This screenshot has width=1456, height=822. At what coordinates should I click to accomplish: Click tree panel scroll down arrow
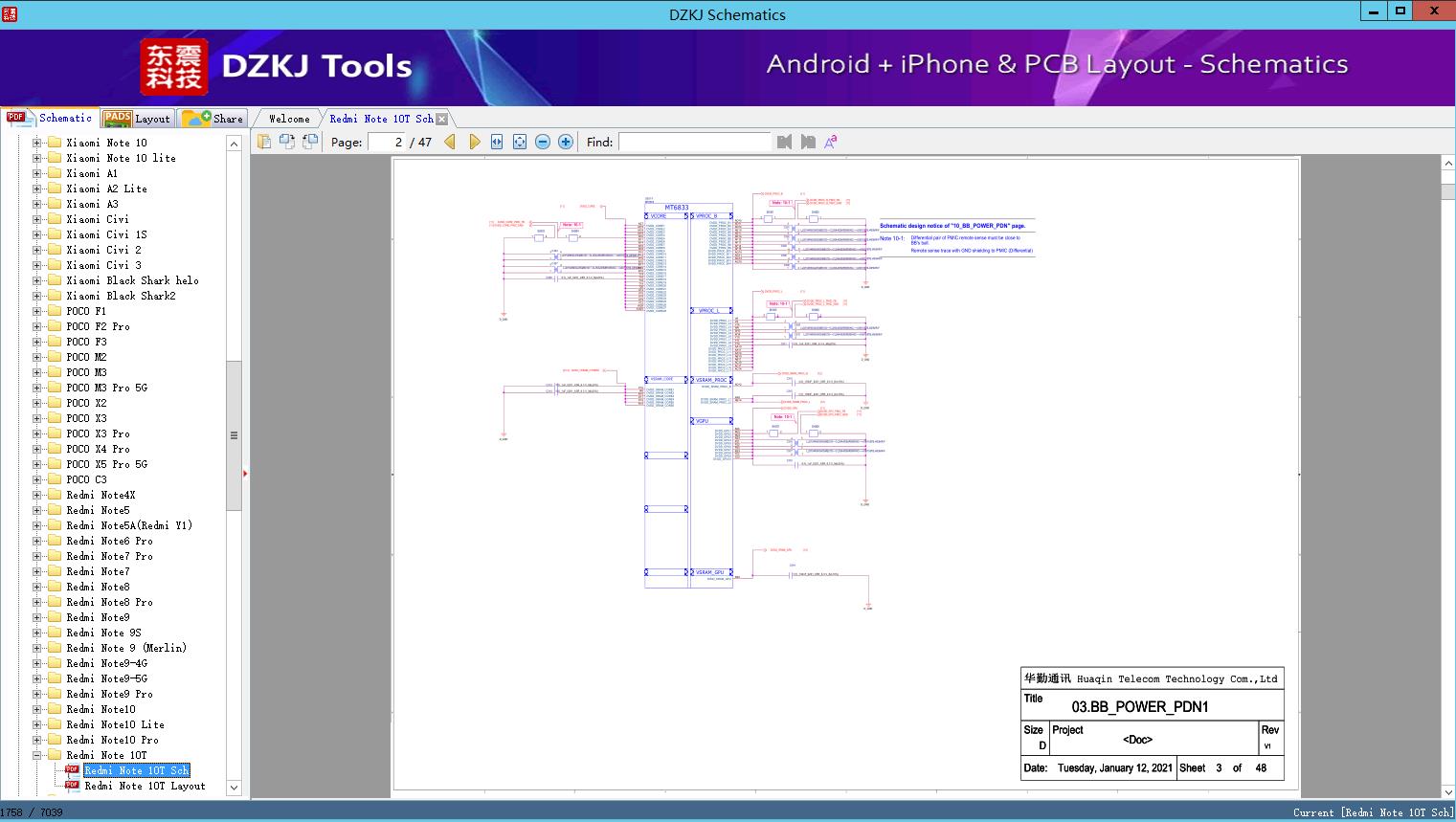click(234, 788)
